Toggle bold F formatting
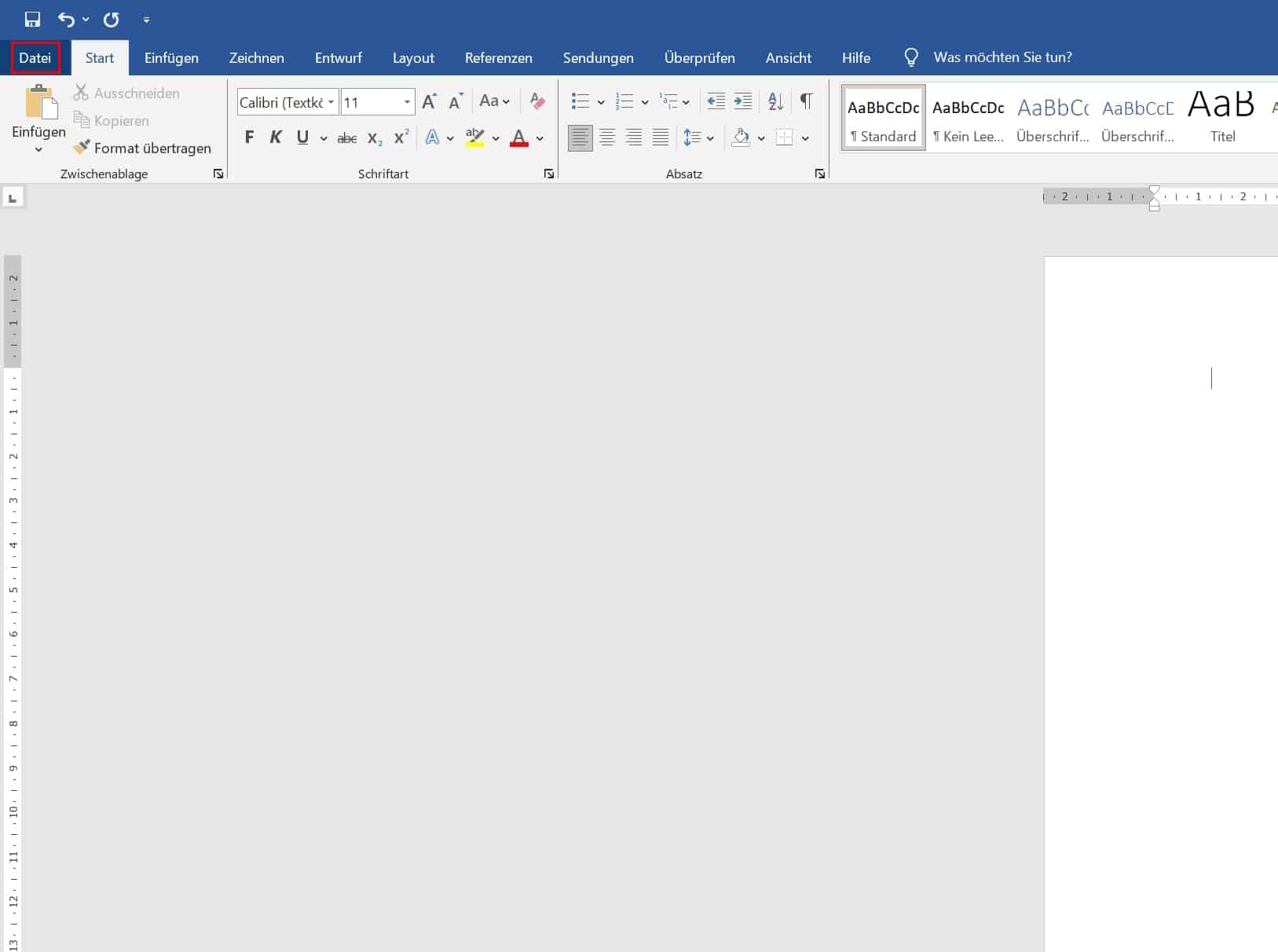 pyautogui.click(x=249, y=137)
